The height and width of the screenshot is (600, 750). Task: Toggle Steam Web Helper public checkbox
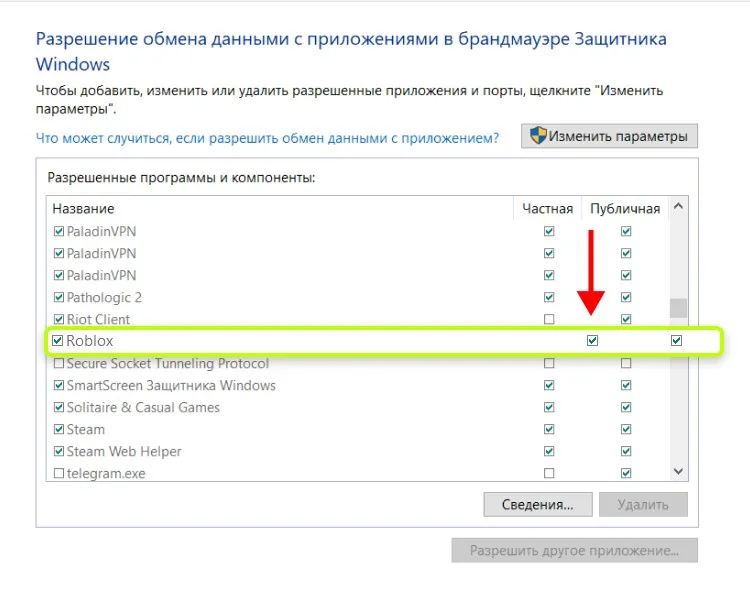(x=626, y=451)
